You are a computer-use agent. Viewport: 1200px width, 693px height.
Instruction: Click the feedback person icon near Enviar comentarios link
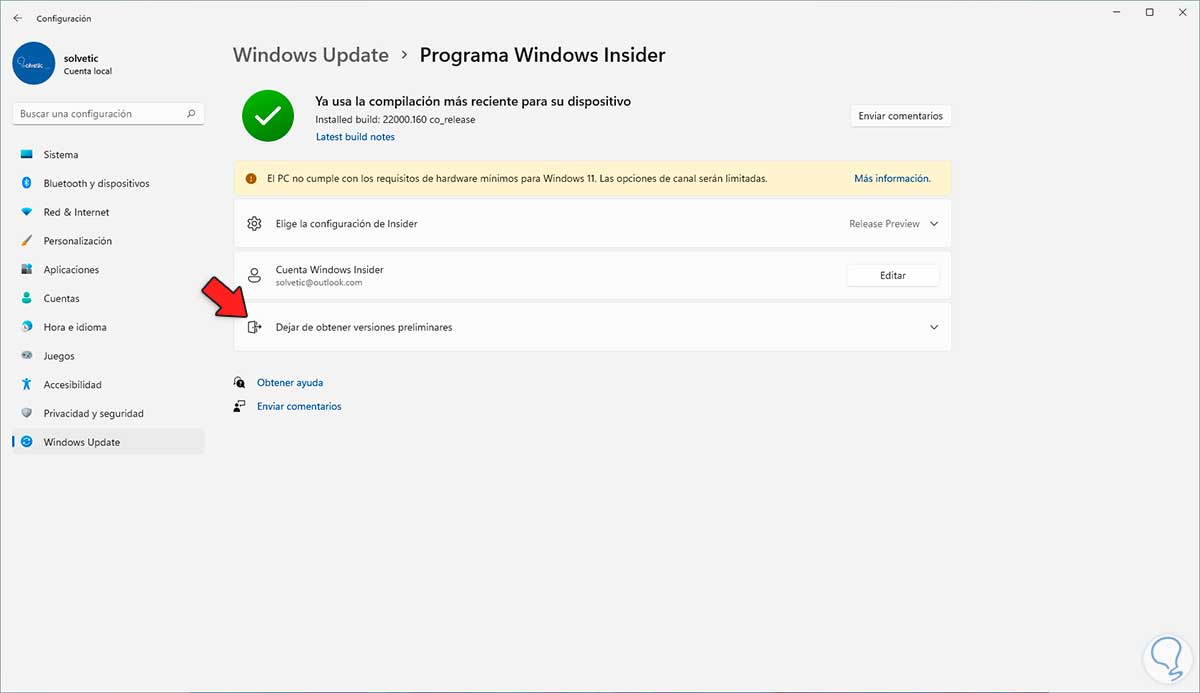(x=240, y=406)
